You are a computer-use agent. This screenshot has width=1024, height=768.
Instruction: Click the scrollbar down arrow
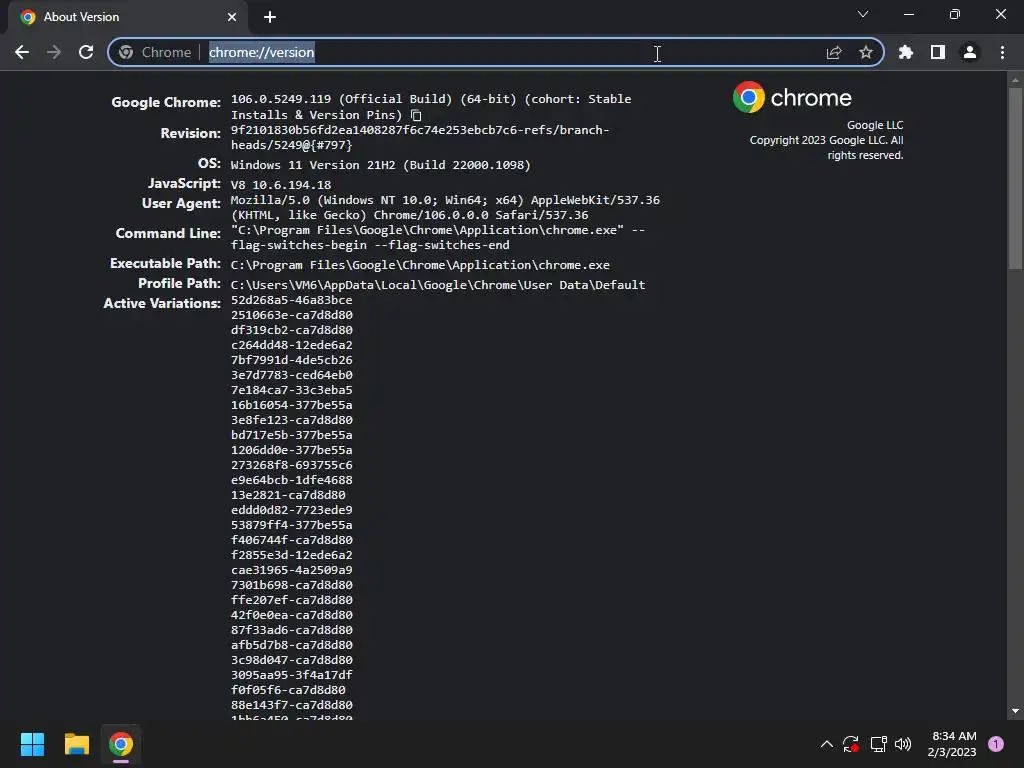pyautogui.click(x=1015, y=711)
